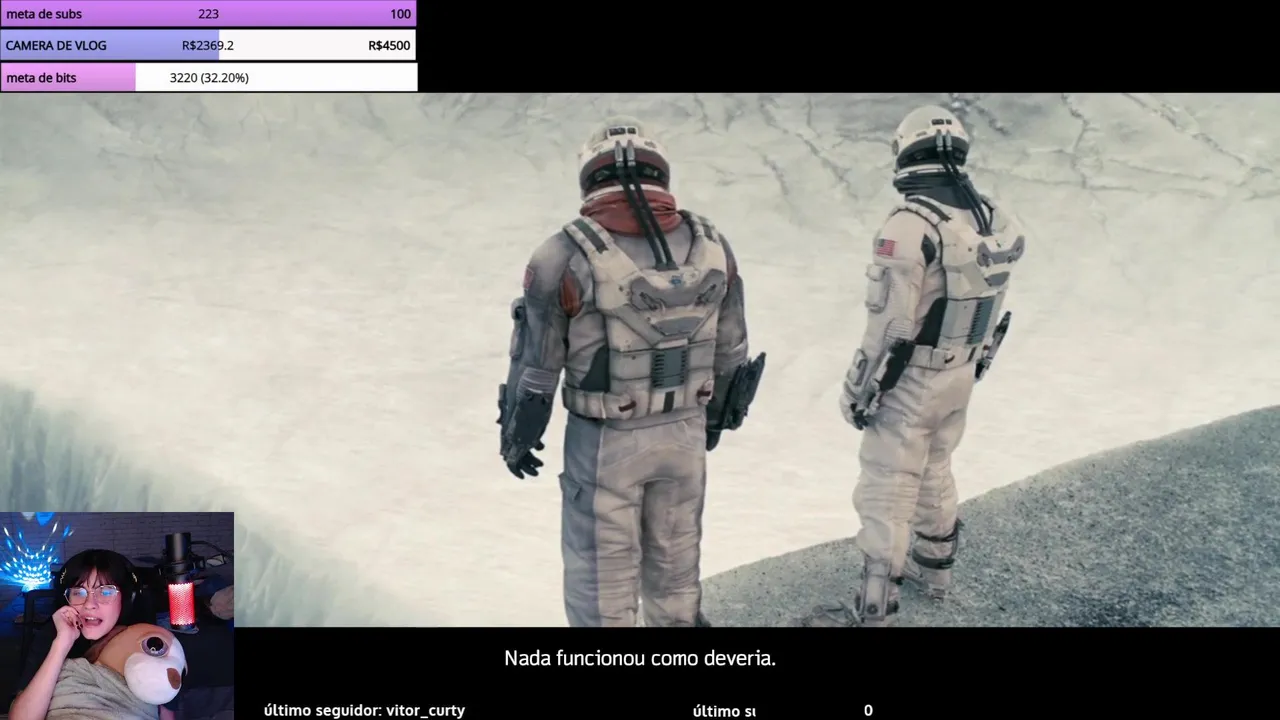The image size is (1280, 720).
Task: Click the meta de subs goal bar
Action: [x=208, y=14]
